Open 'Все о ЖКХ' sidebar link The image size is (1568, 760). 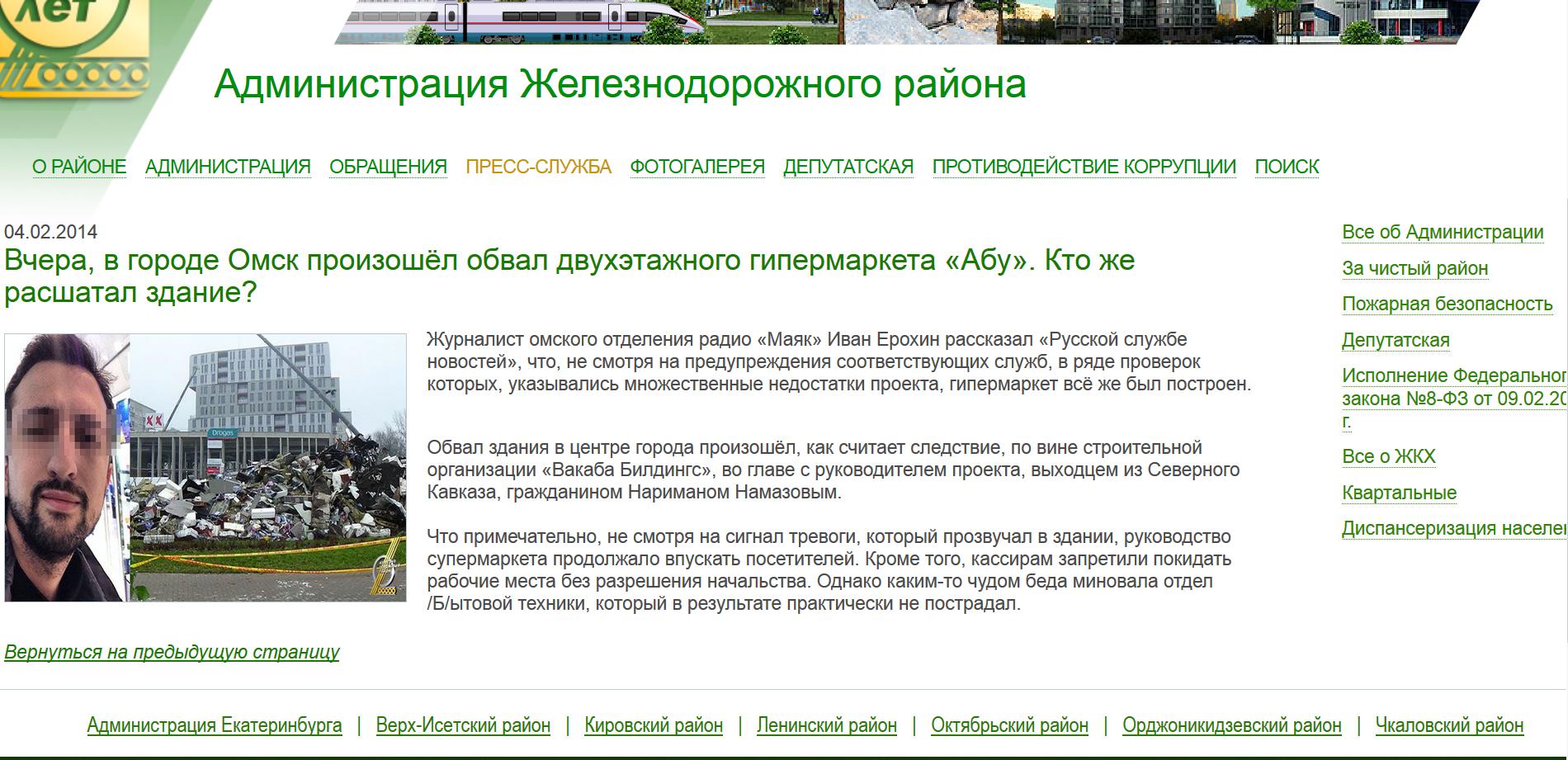tap(1389, 456)
